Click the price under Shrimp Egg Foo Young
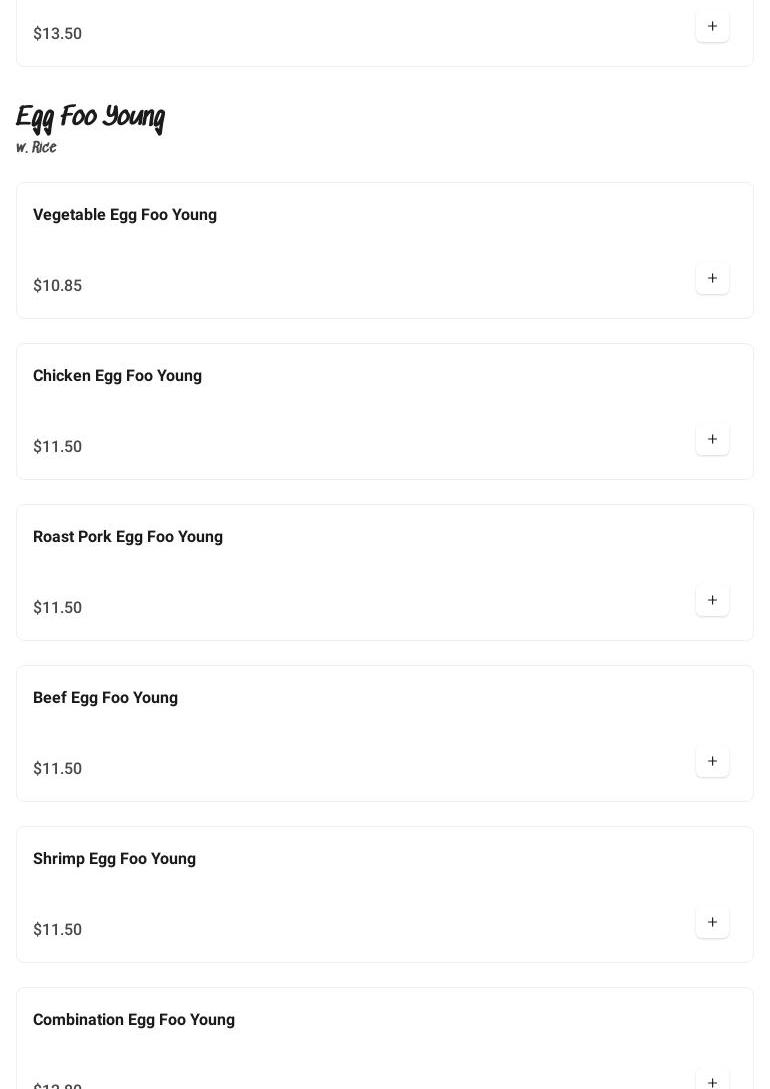This screenshot has width=770, height=1089. (x=57, y=930)
